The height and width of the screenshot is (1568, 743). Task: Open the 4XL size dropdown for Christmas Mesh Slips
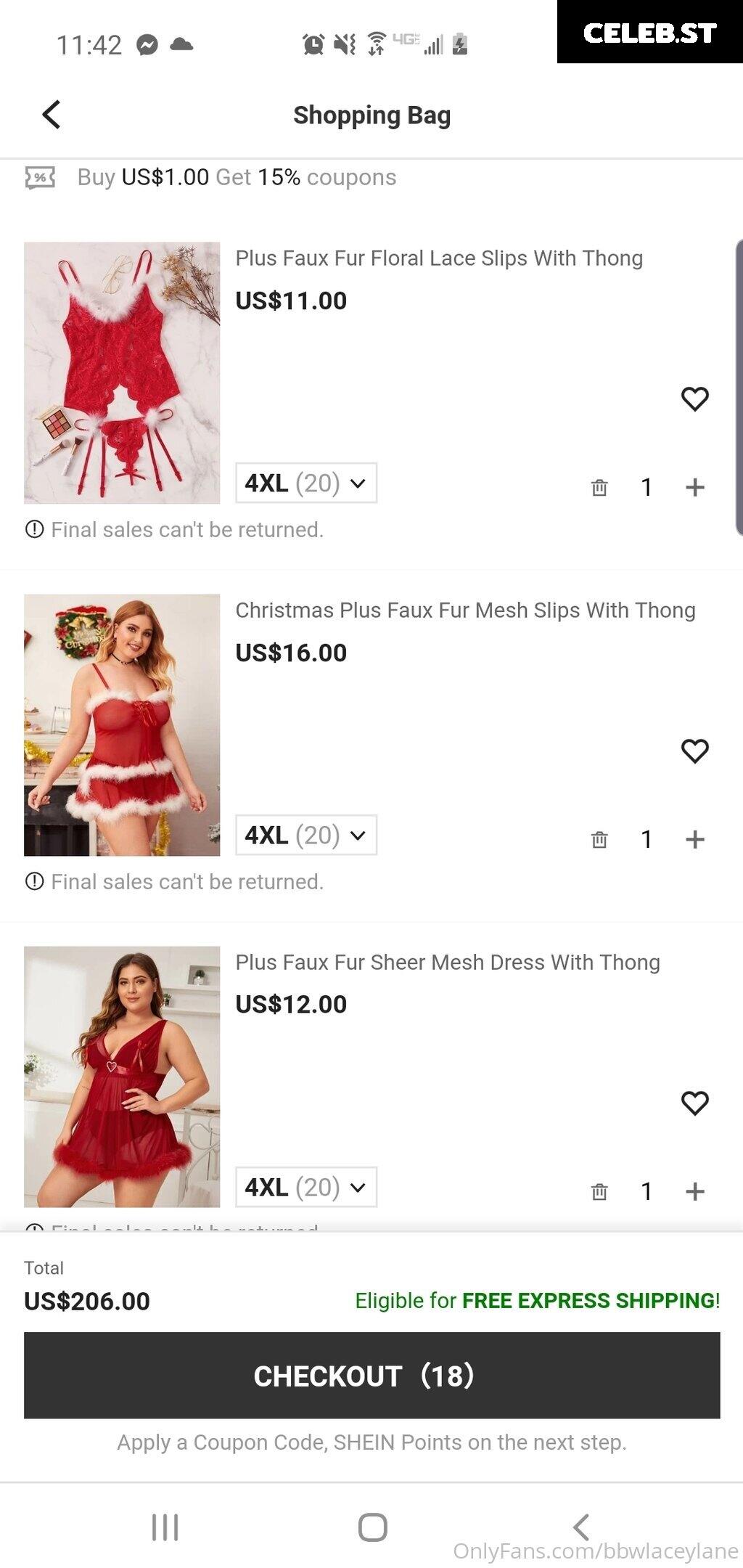tap(306, 835)
